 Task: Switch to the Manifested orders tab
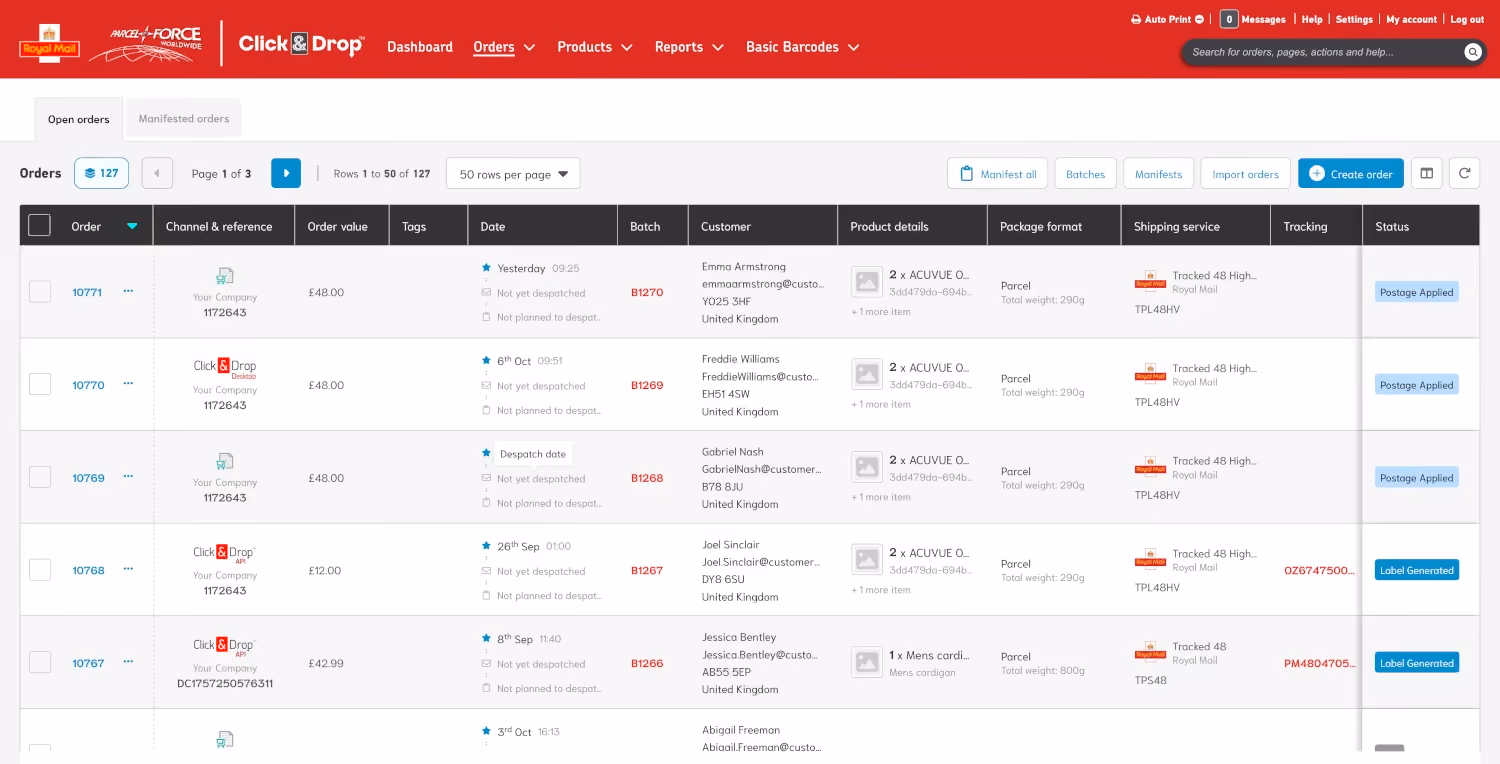click(x=184, y=118)
